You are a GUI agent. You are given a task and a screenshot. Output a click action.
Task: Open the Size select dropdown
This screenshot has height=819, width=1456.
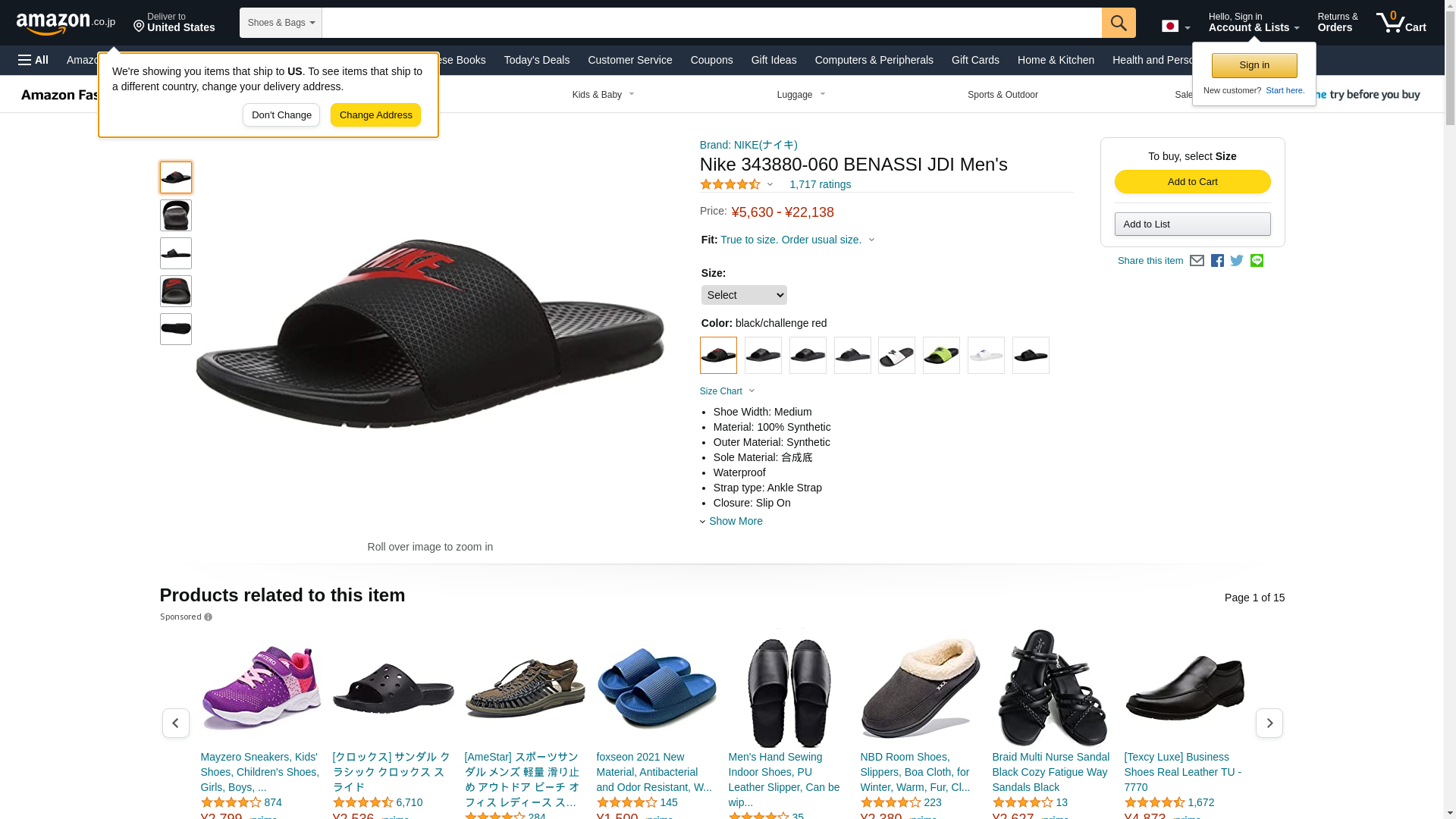[744, 295]
